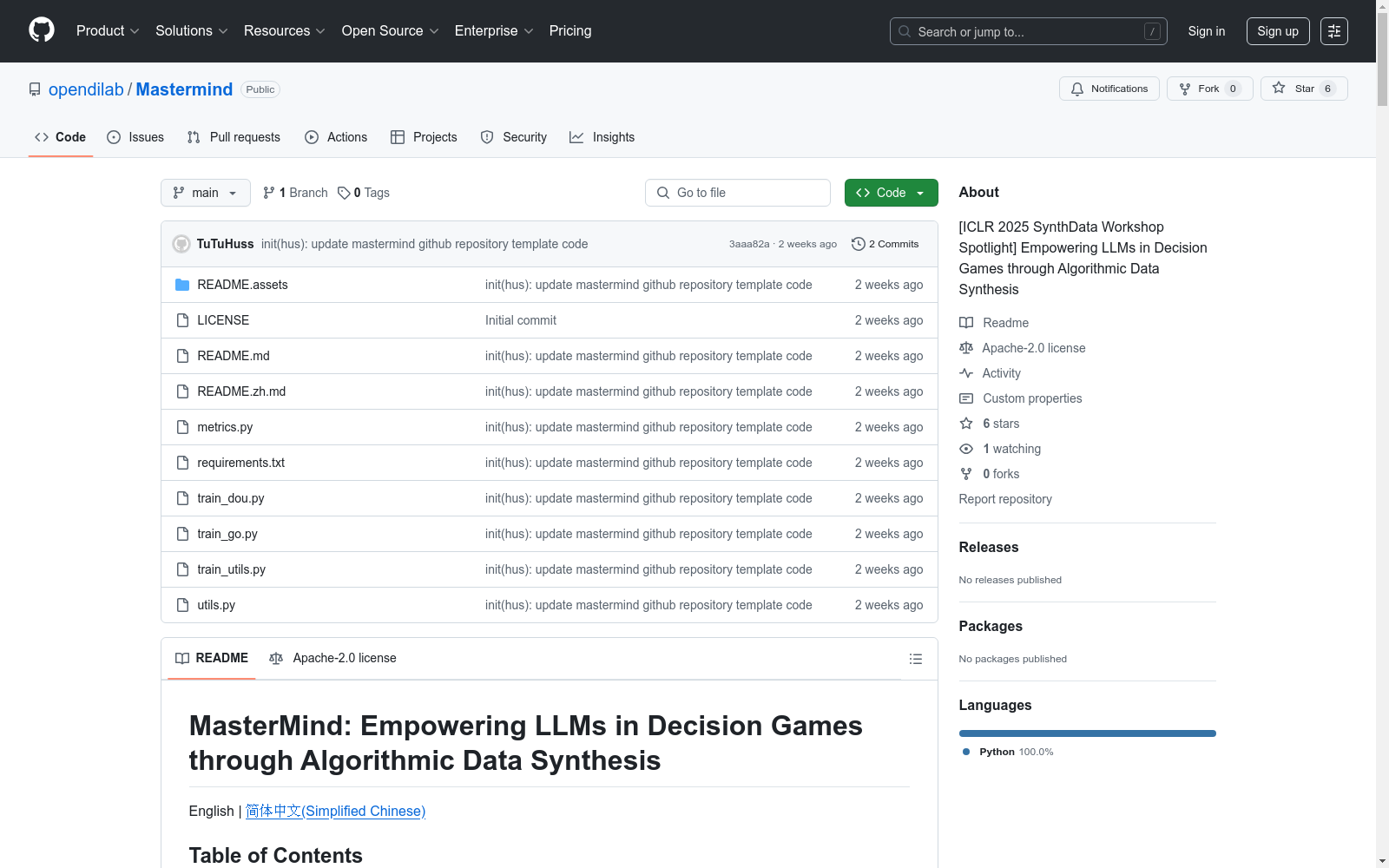Click the branch icon next to 1 Branch
The height and width of the screenshot is (868, 1389).
tap(269, 193)
